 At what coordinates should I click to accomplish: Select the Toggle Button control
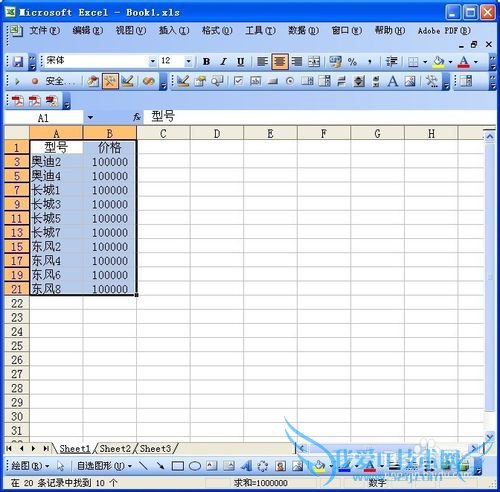(341, 81)
